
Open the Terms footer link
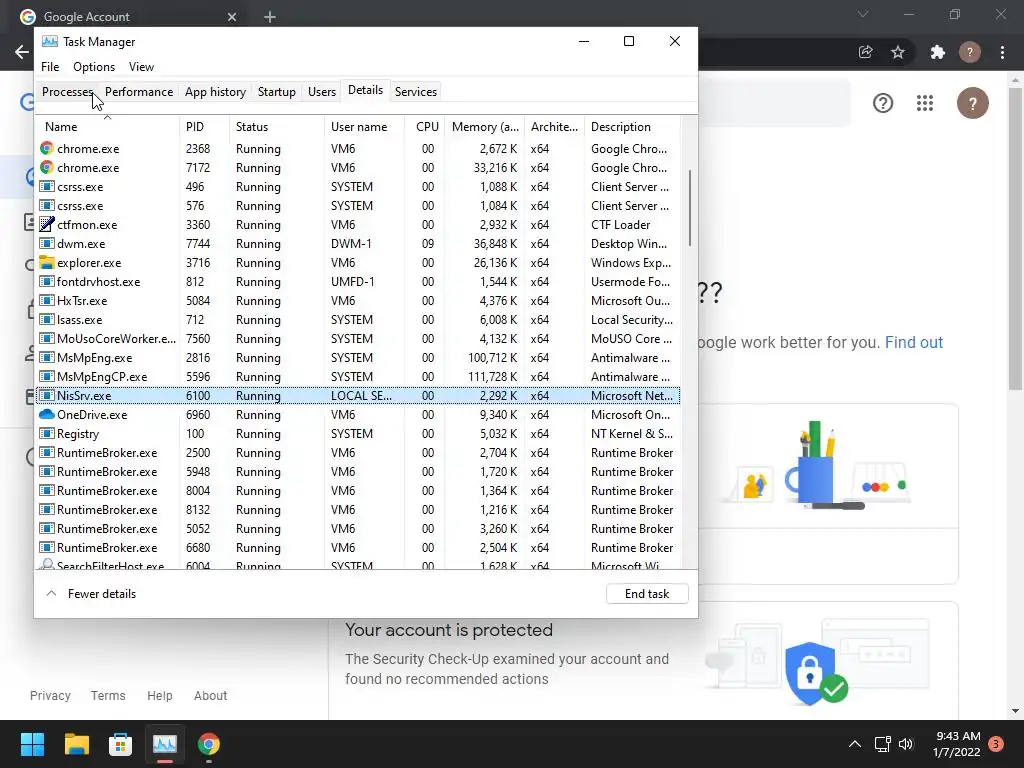click(108, 696)
